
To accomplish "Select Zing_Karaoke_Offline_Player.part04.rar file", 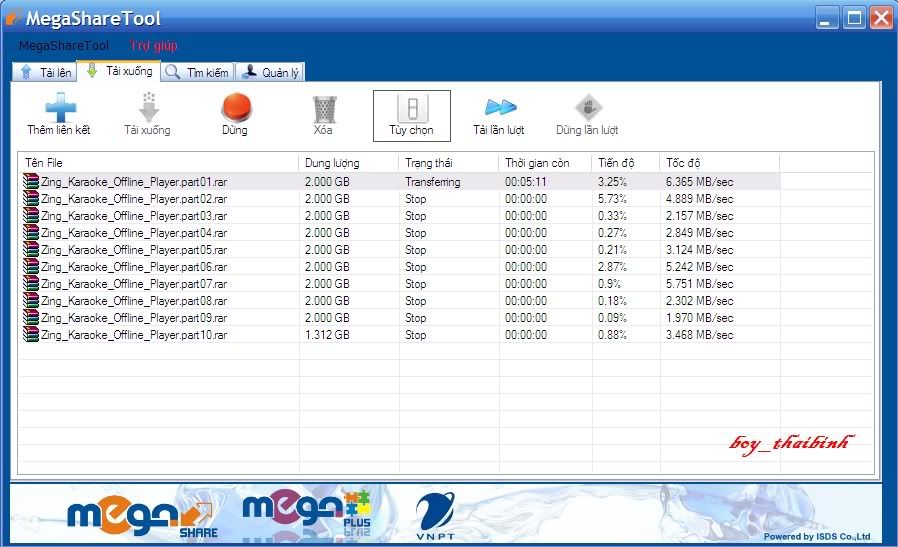I will (x=134, y=233).
